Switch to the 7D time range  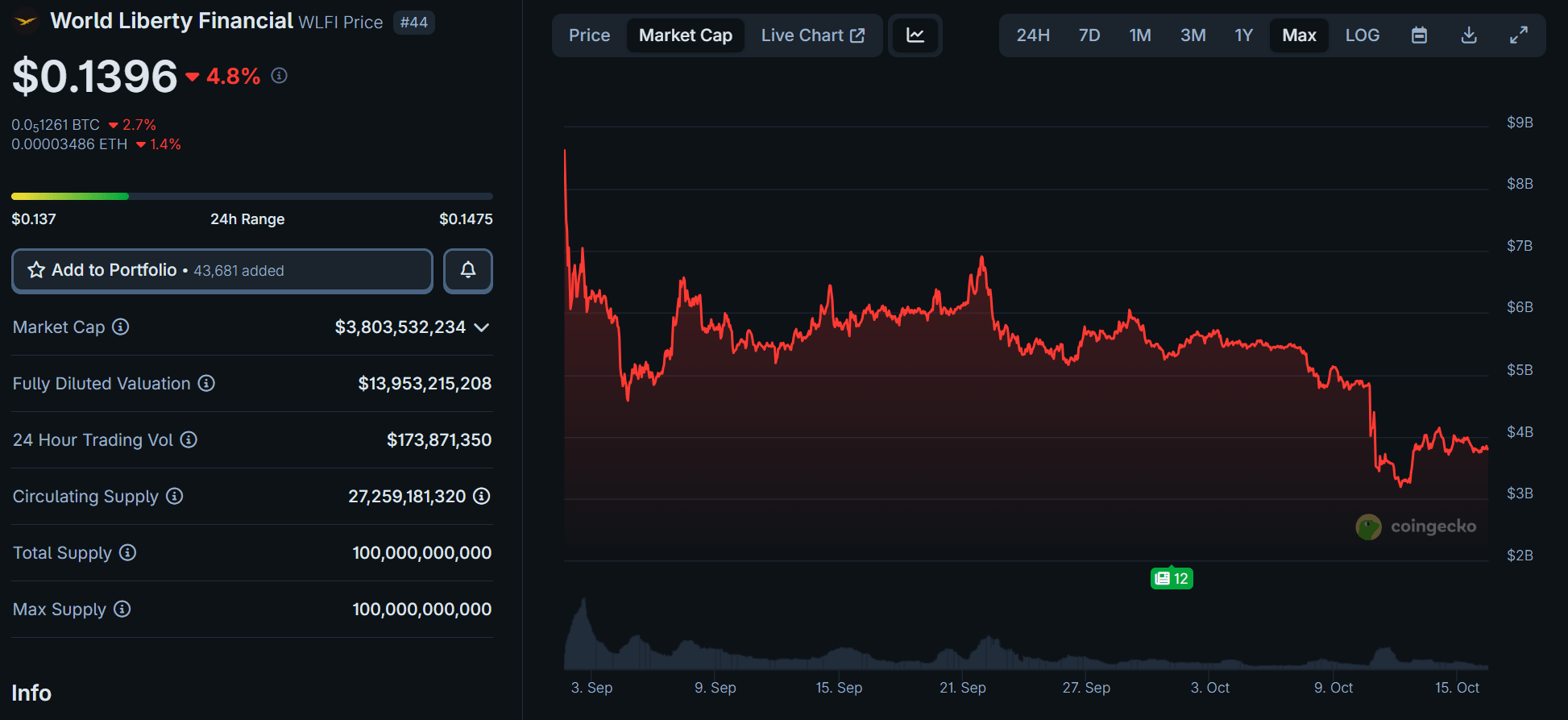click(x=1089, y=35)
